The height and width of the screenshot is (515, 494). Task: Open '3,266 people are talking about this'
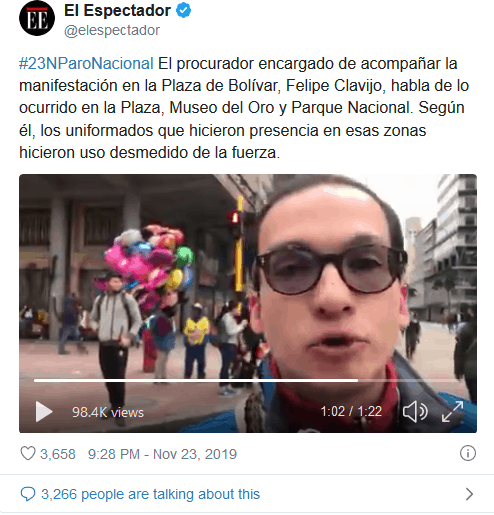[150, 494]
